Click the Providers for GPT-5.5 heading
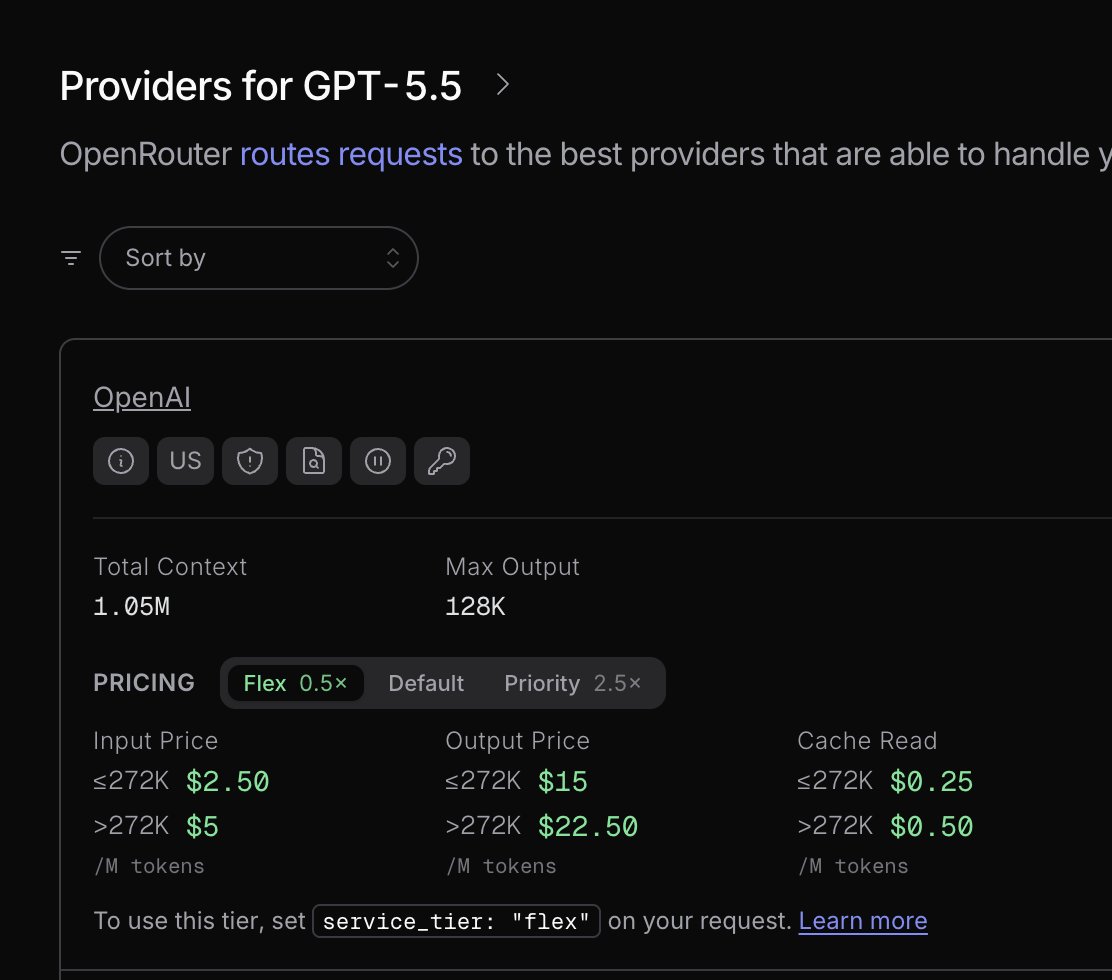 (x=260, y=86)
